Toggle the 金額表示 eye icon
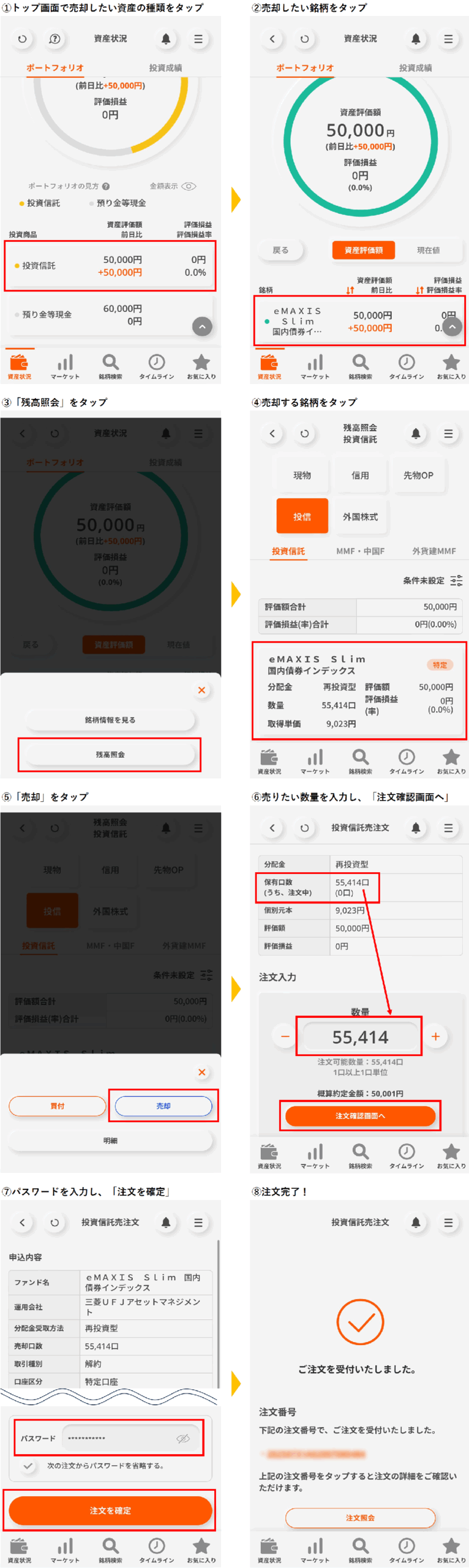The width and height of the screenshot is (469, 1568). click(189, 186)
